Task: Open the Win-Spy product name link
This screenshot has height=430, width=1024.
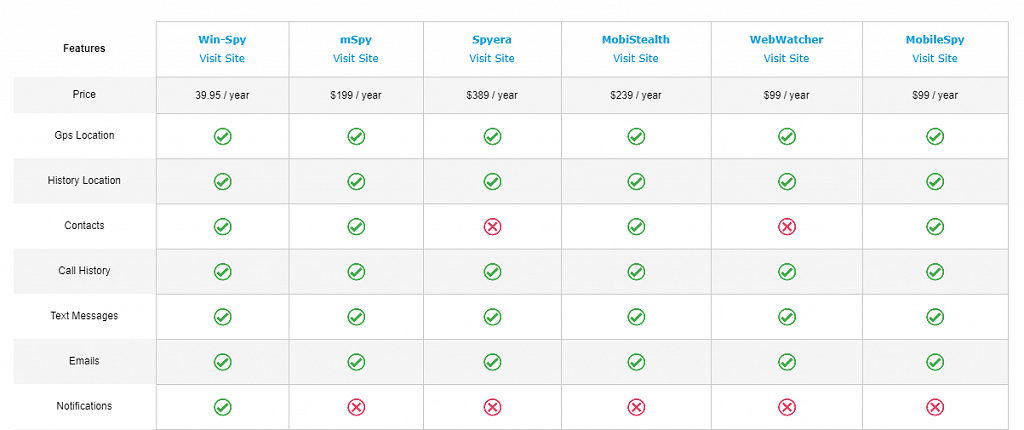Action: (x=222, y=40)
